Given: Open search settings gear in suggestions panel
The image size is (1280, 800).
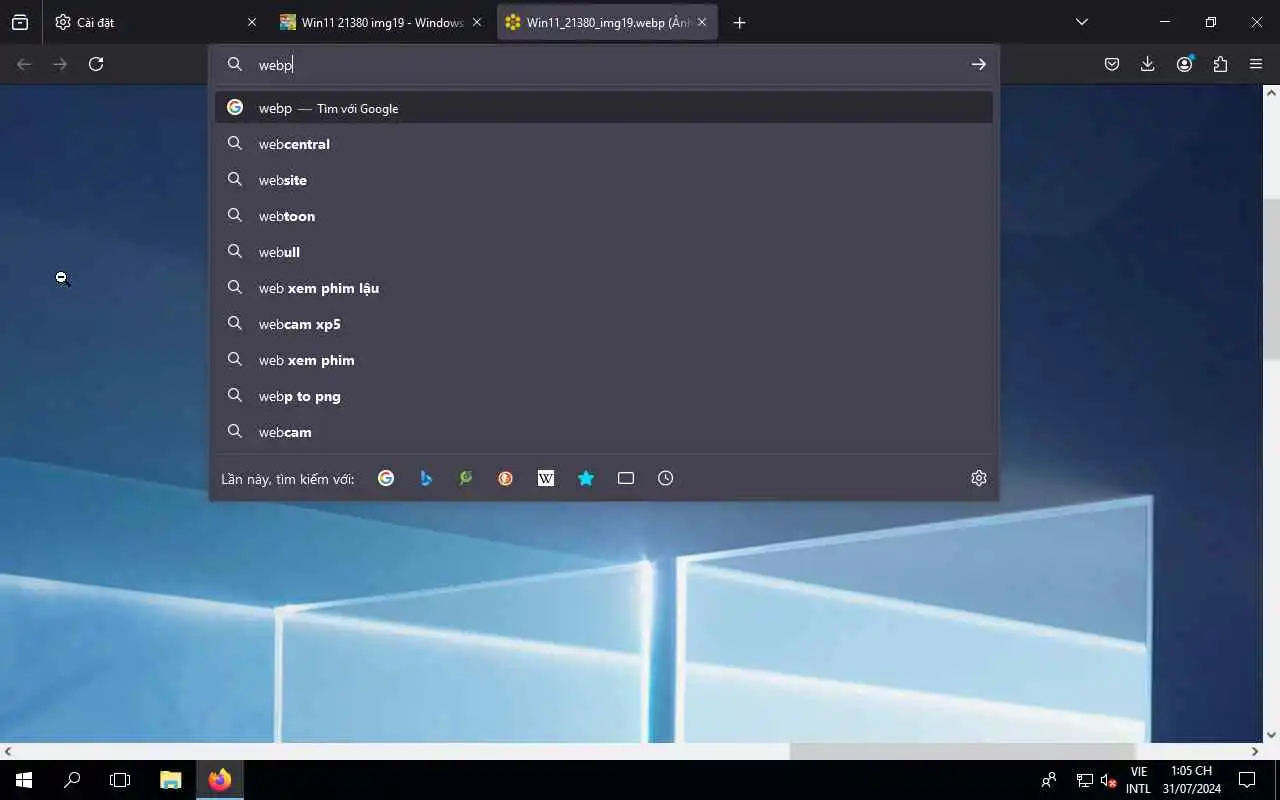Looking at the screenshot, I should 979,478.
